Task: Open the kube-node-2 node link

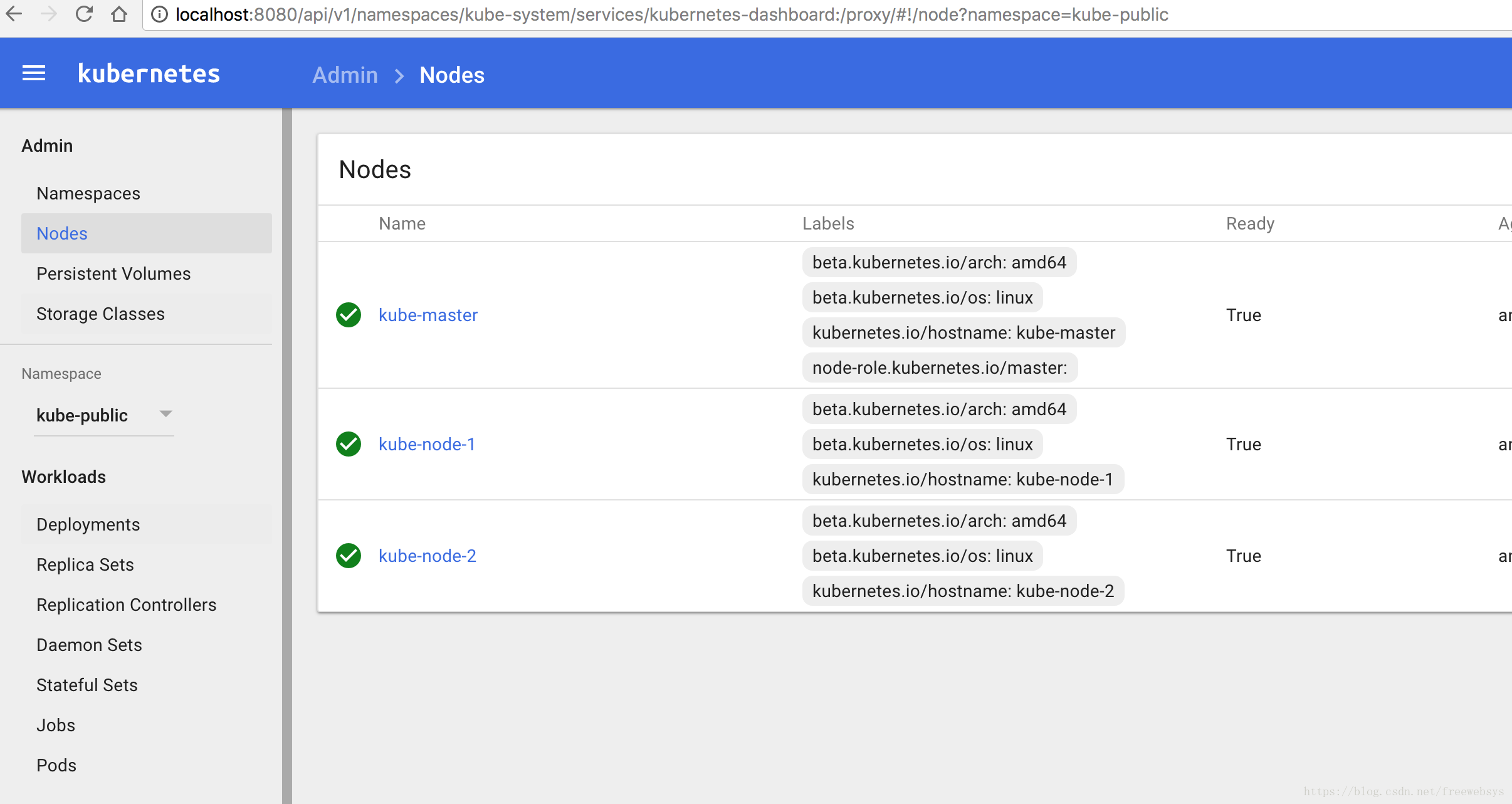Action: point(427,556)
